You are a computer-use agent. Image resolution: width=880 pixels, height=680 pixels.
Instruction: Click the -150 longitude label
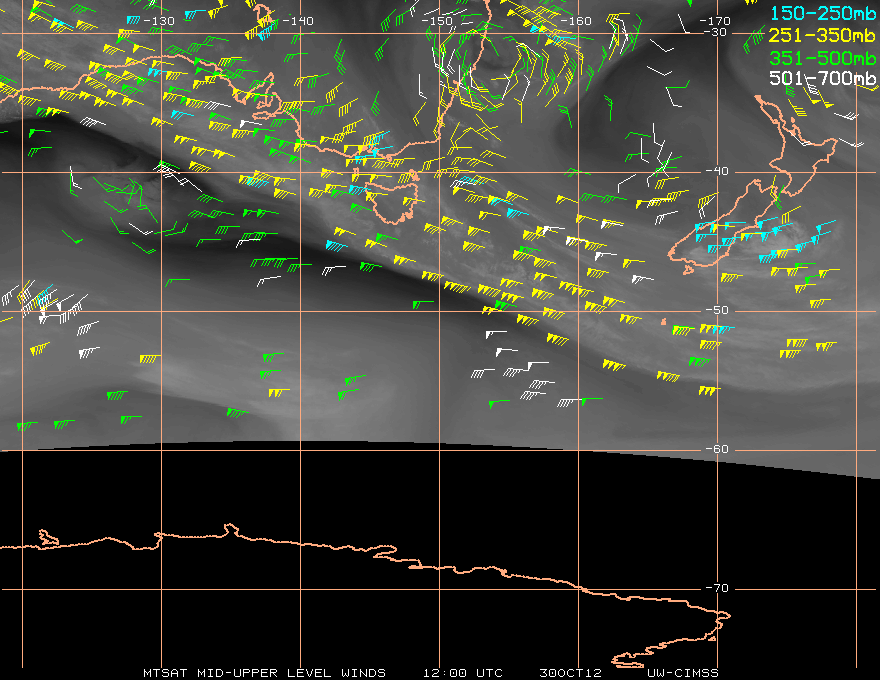coord(437,21)
